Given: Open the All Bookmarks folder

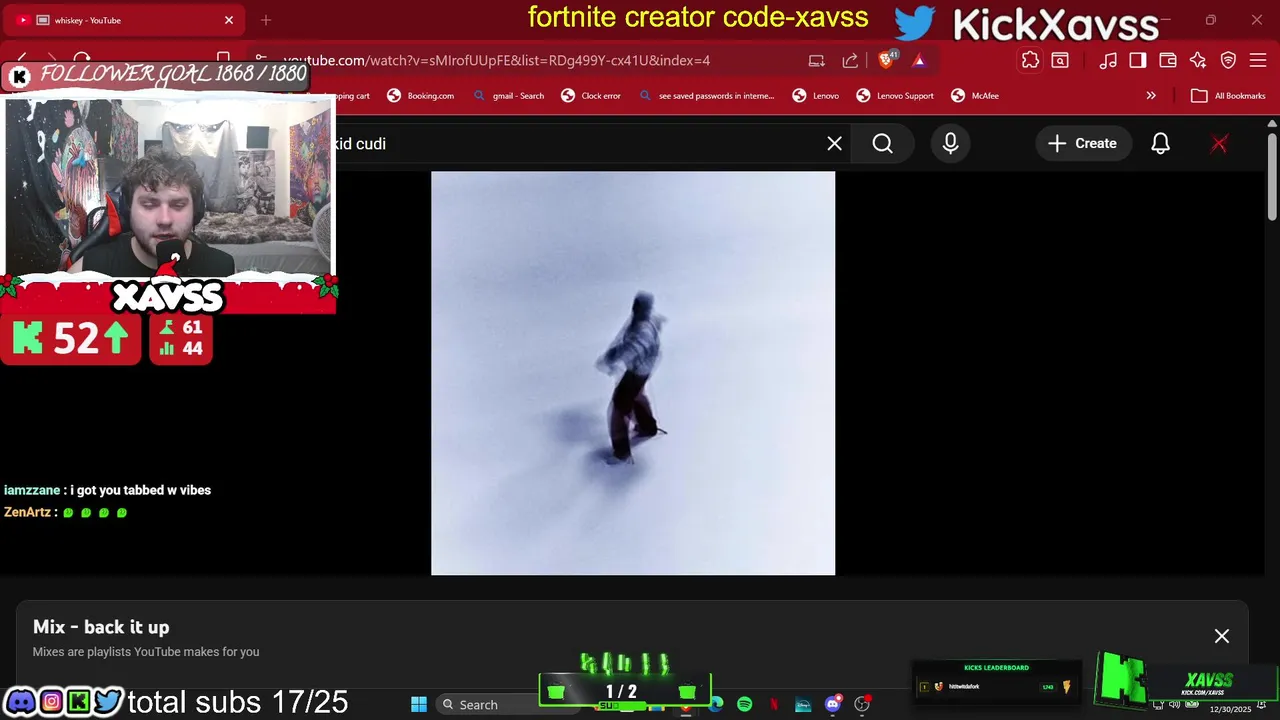Looking at the screenshot, I should [x=1228, y=96].
